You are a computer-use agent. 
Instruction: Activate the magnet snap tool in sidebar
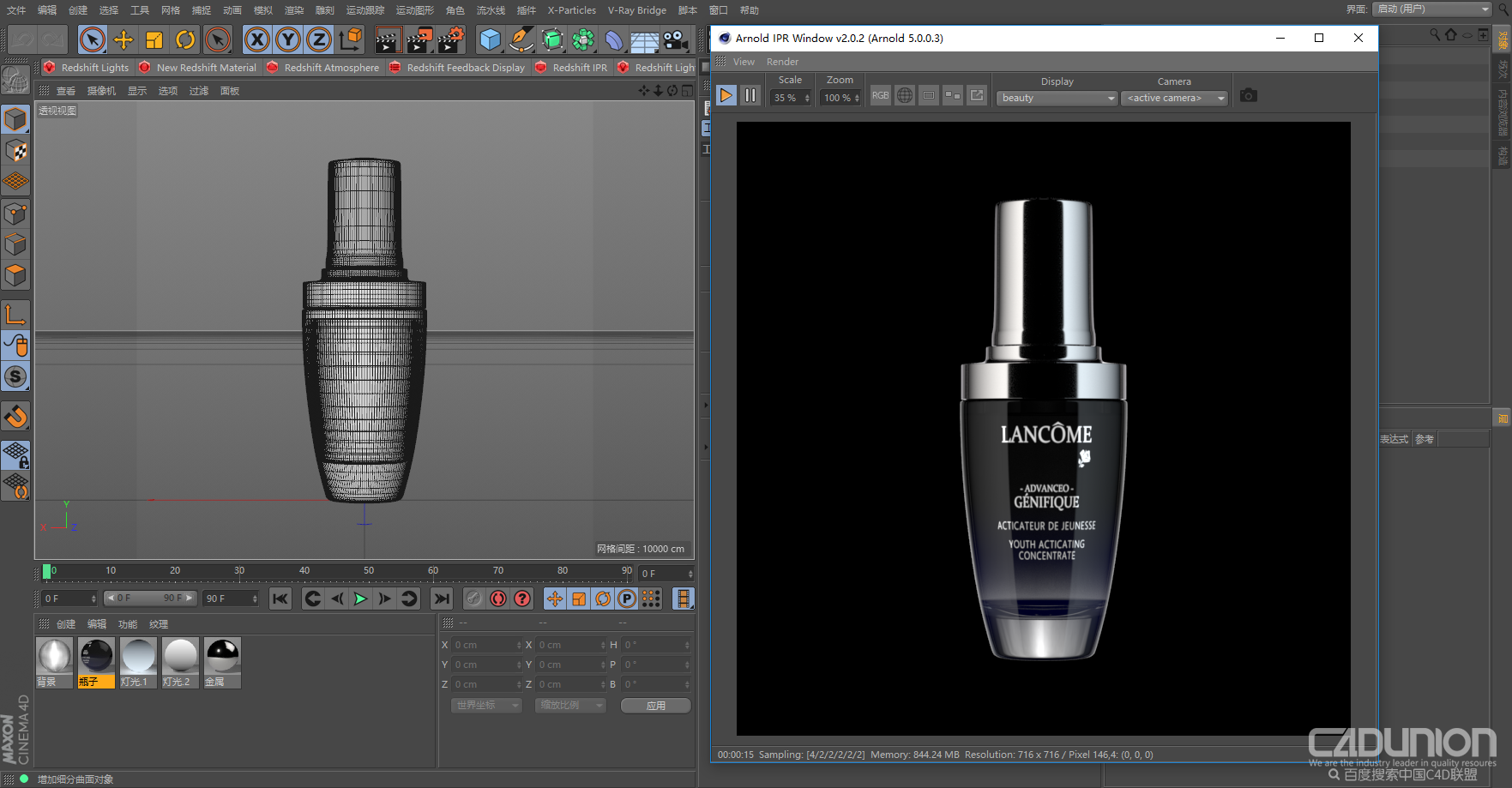(15, 416)
